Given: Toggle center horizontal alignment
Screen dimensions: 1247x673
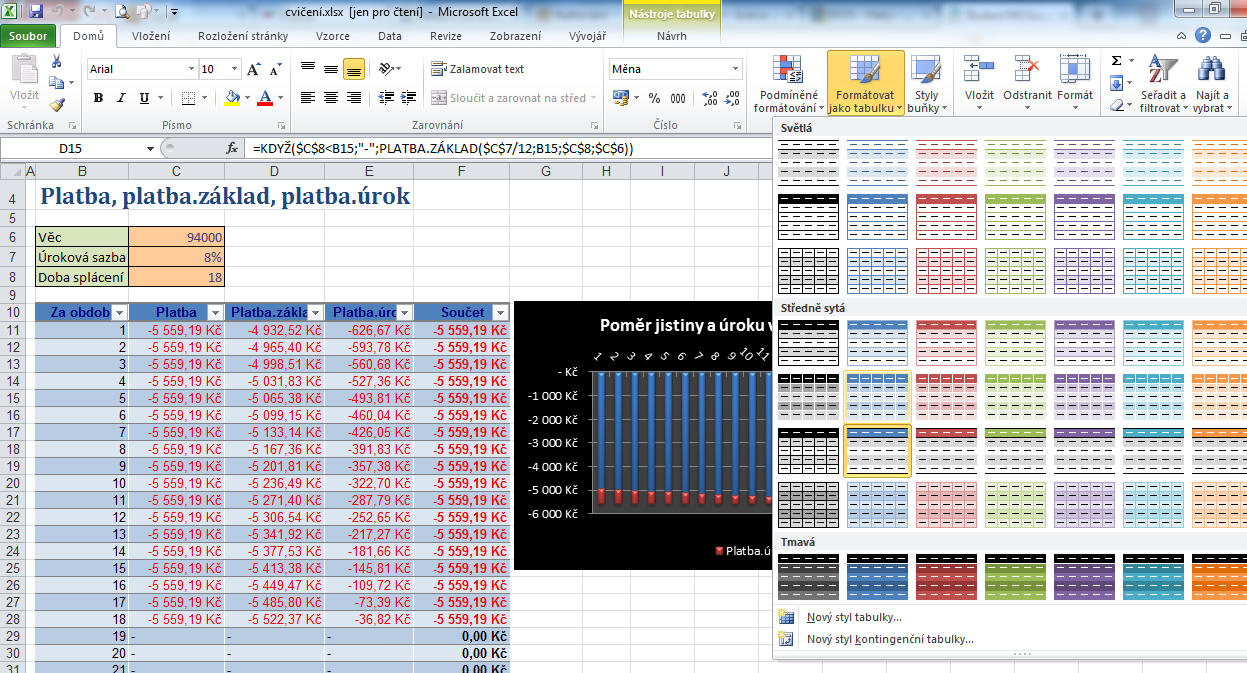Looking at the screenshot, I should tap(331, 98).
